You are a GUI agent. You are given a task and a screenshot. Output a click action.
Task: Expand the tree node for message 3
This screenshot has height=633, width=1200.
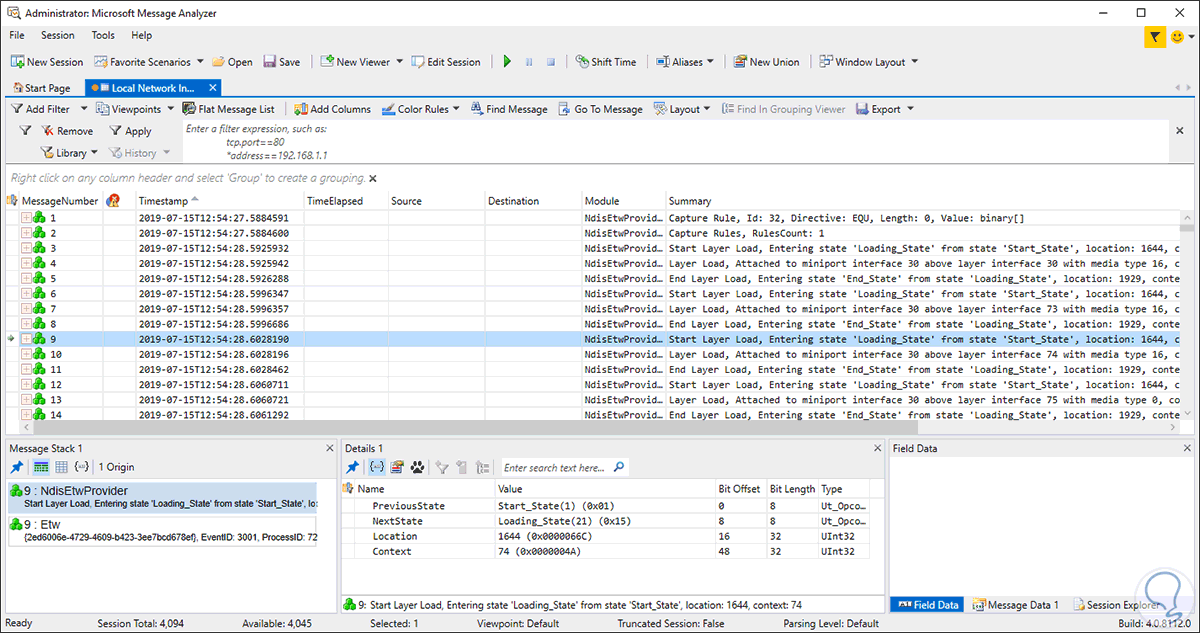click(x=26, y=248)
